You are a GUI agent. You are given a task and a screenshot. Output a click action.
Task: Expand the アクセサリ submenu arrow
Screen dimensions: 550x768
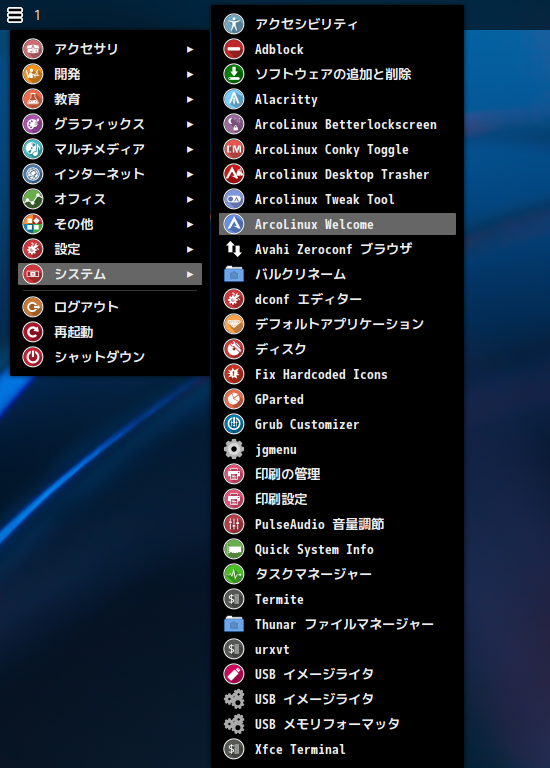[x=190, y=49]
